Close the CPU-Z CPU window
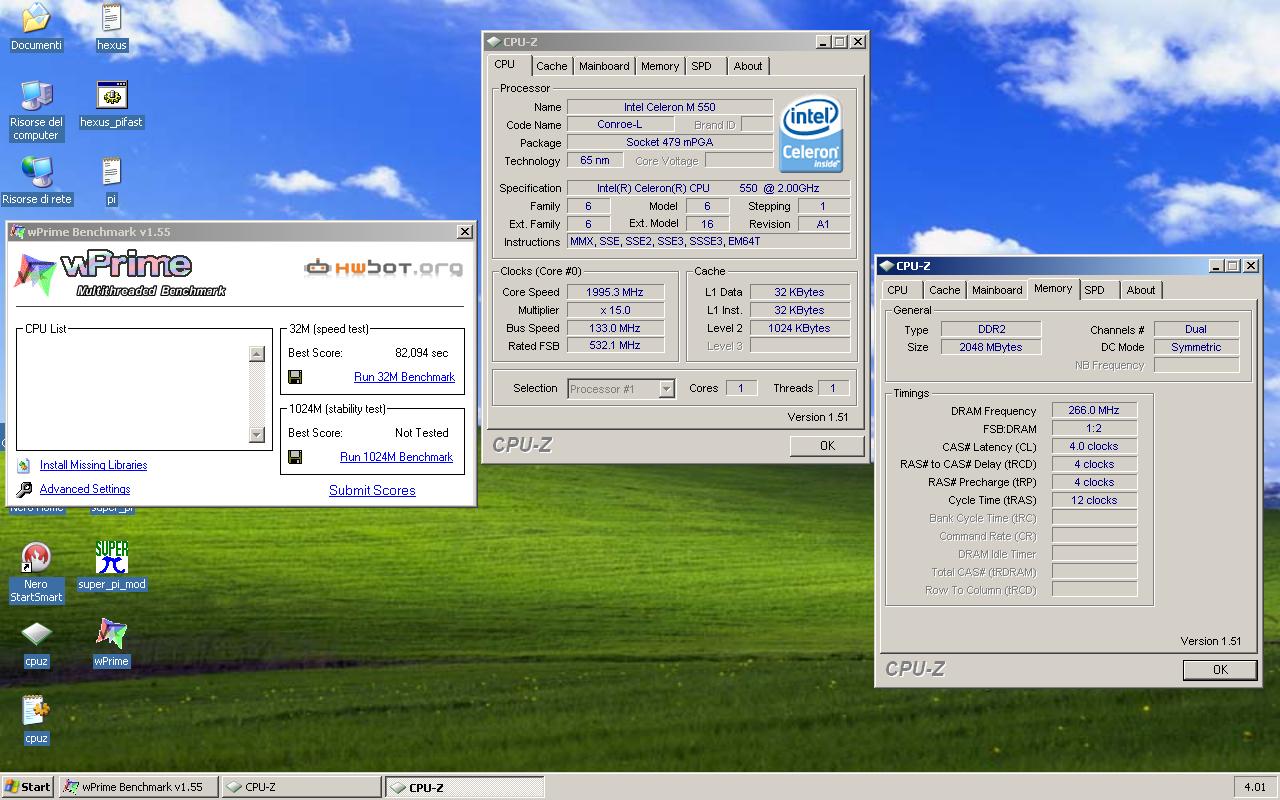 pos(857,42)
